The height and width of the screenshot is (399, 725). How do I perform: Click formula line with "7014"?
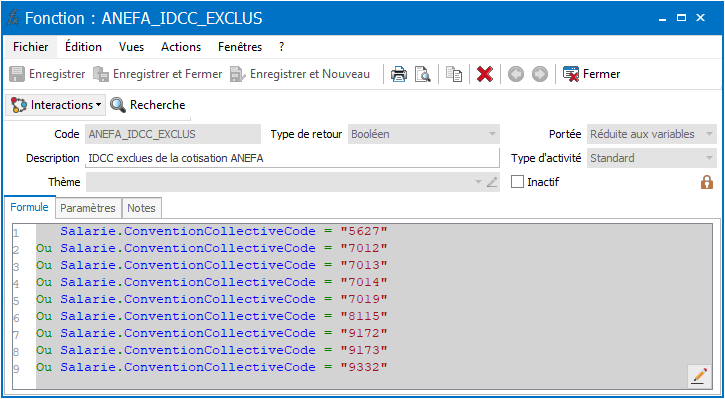[211, 282]
